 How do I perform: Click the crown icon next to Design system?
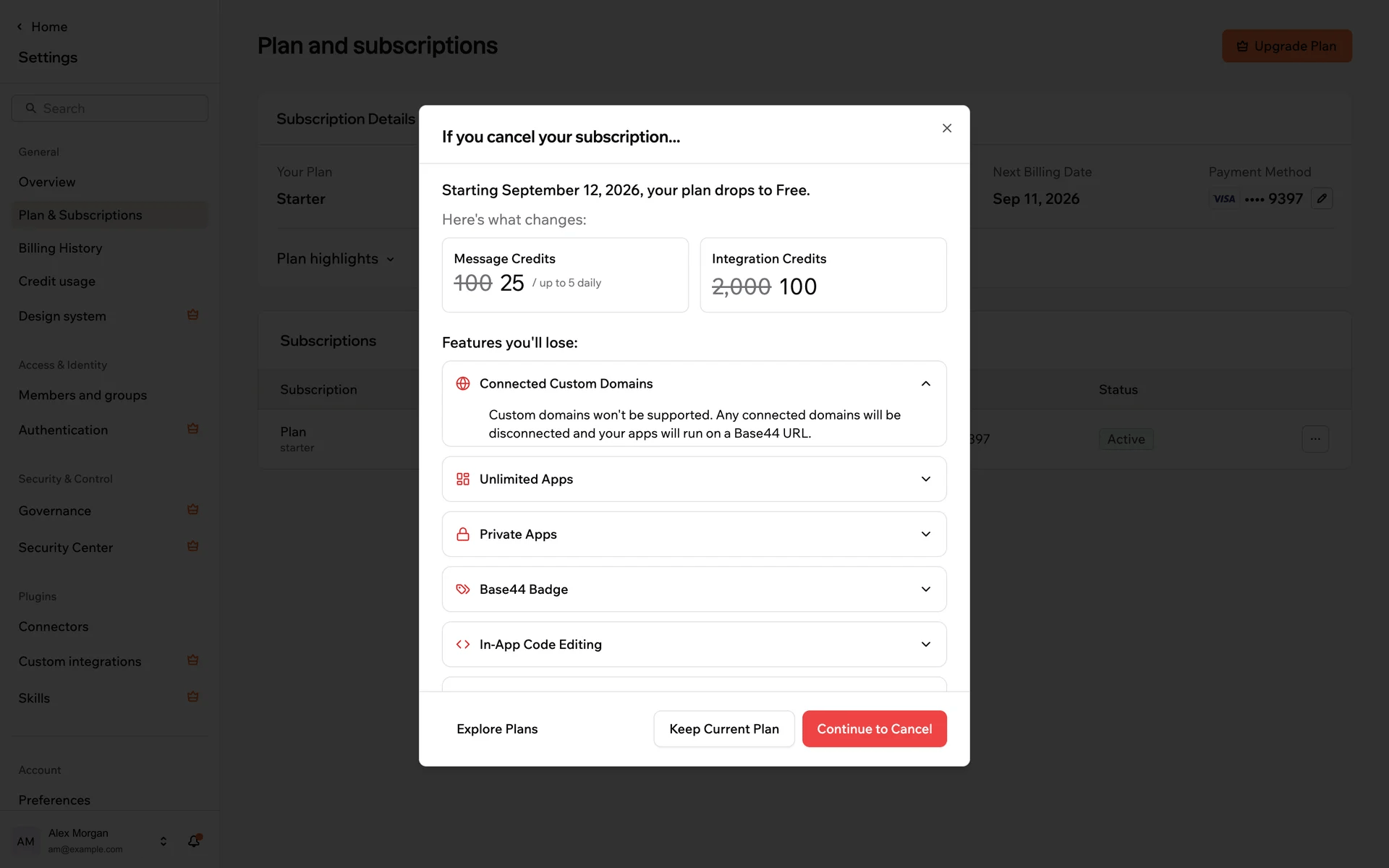click(x=192, y=315)
